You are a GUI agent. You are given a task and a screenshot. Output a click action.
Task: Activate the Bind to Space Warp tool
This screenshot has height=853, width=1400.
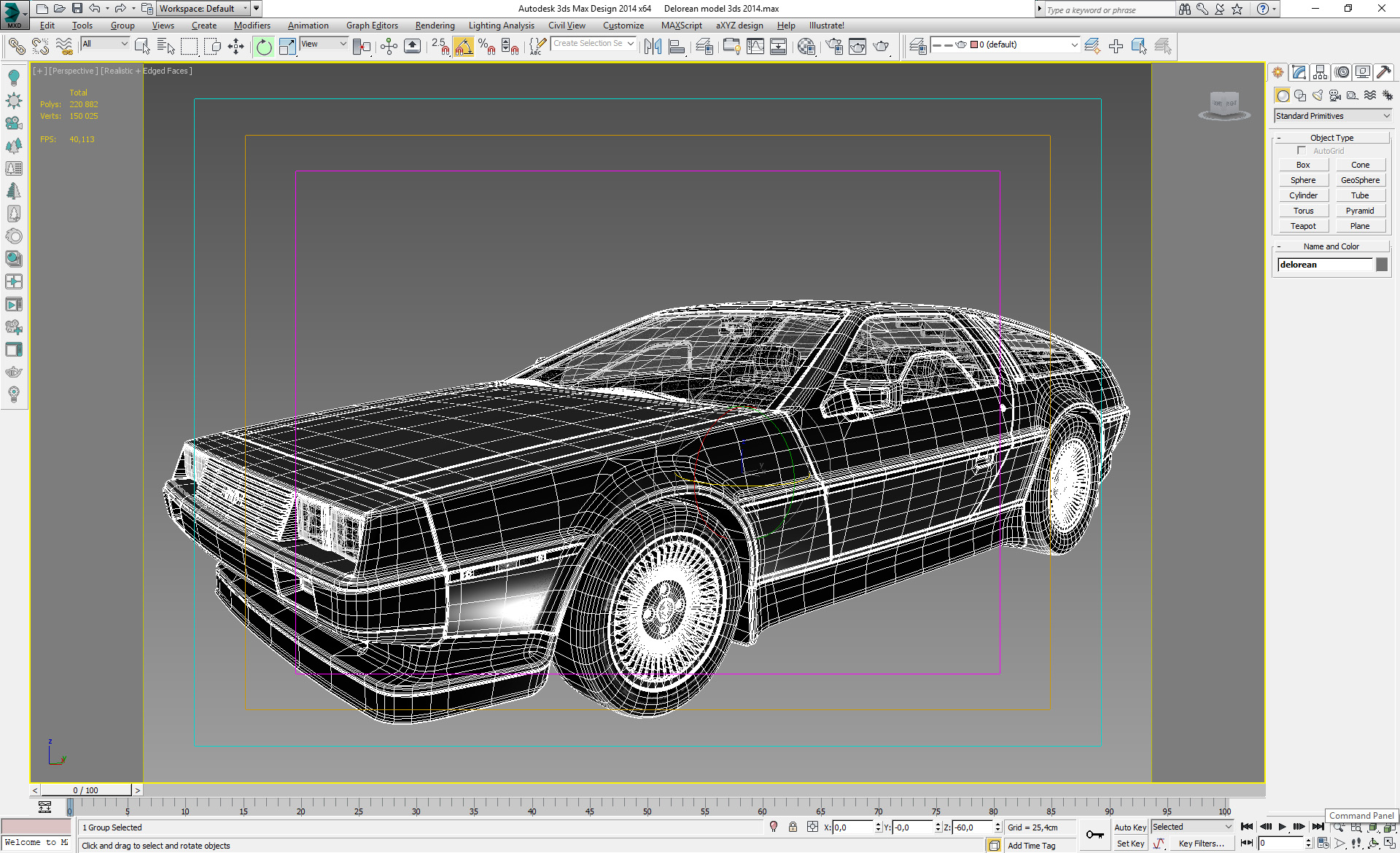[x=64, y=47]
